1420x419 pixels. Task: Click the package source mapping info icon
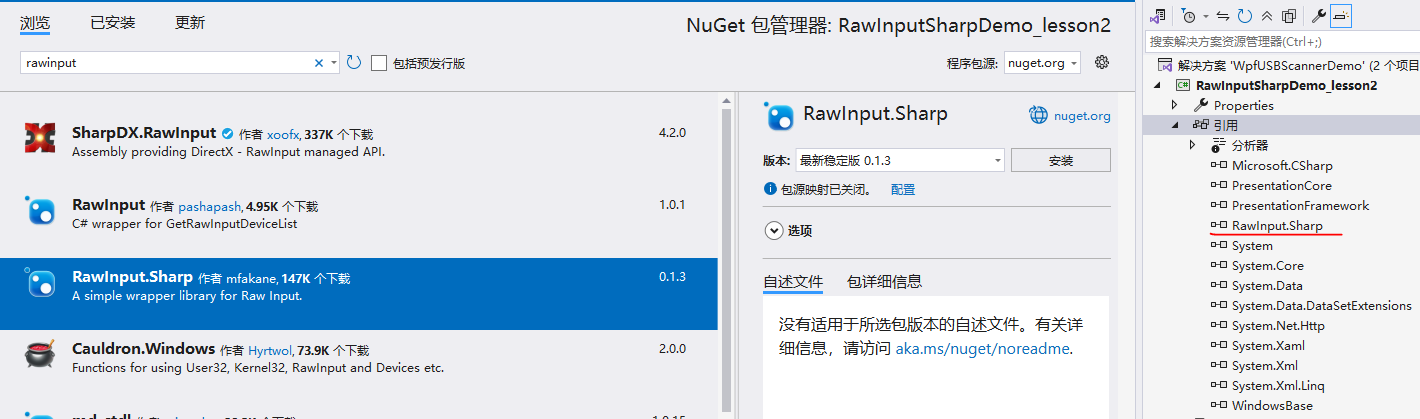click(770, 189)
